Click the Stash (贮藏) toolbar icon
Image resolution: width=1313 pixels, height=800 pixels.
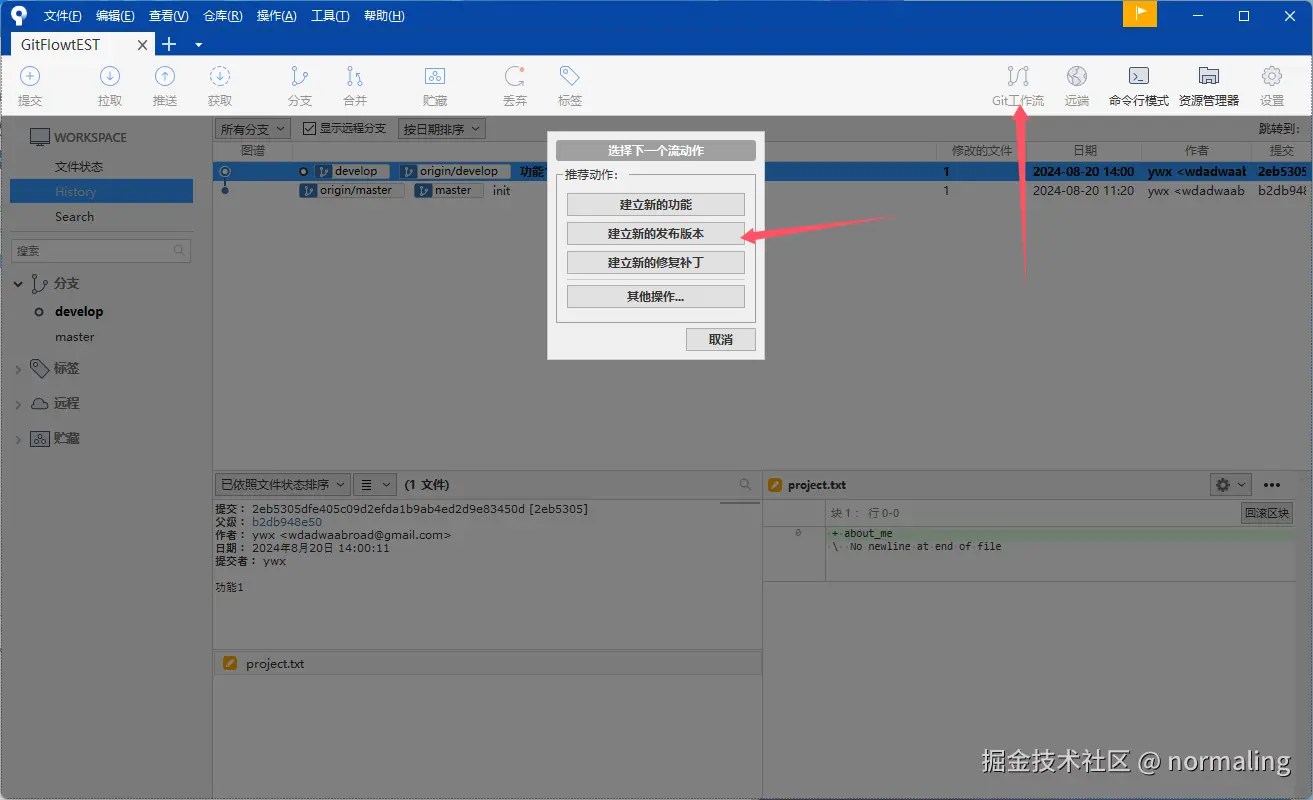click(x=435, y=76)
